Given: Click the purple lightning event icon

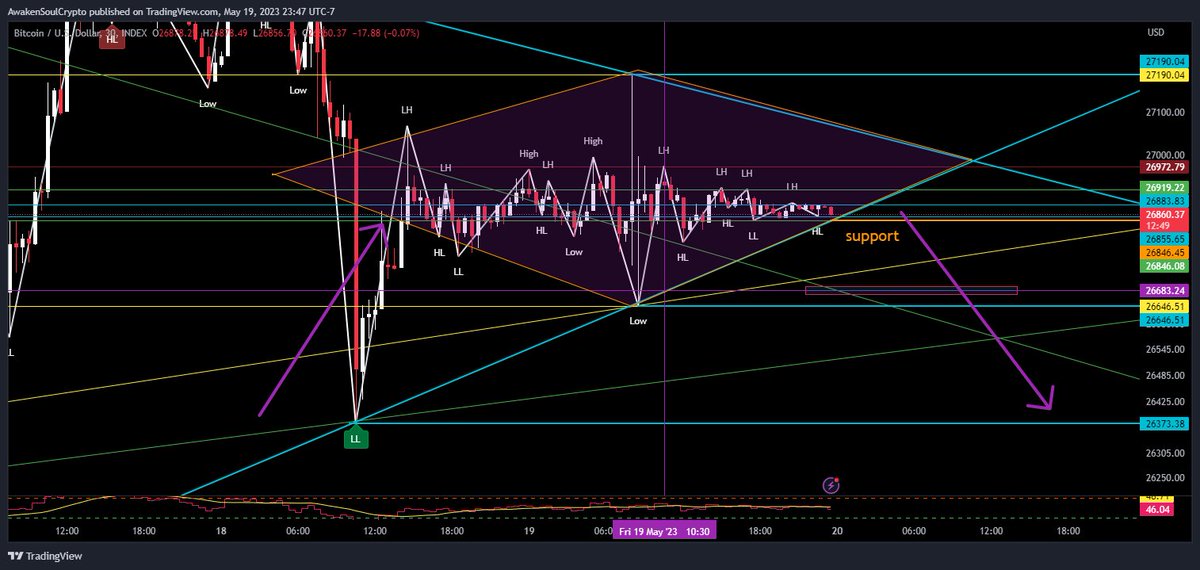Looking at the screenshot, I should pyautogui.click(x=831, y=485).
